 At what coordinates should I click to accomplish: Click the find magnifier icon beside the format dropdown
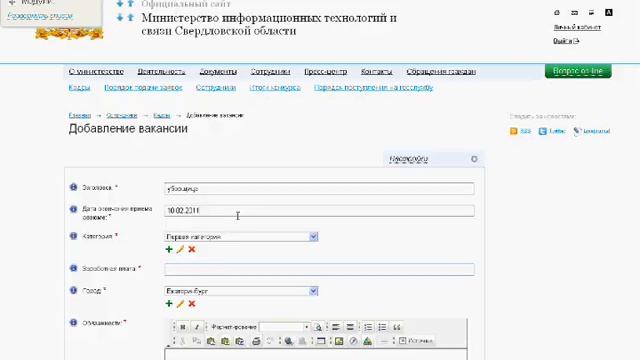[318, 327]
